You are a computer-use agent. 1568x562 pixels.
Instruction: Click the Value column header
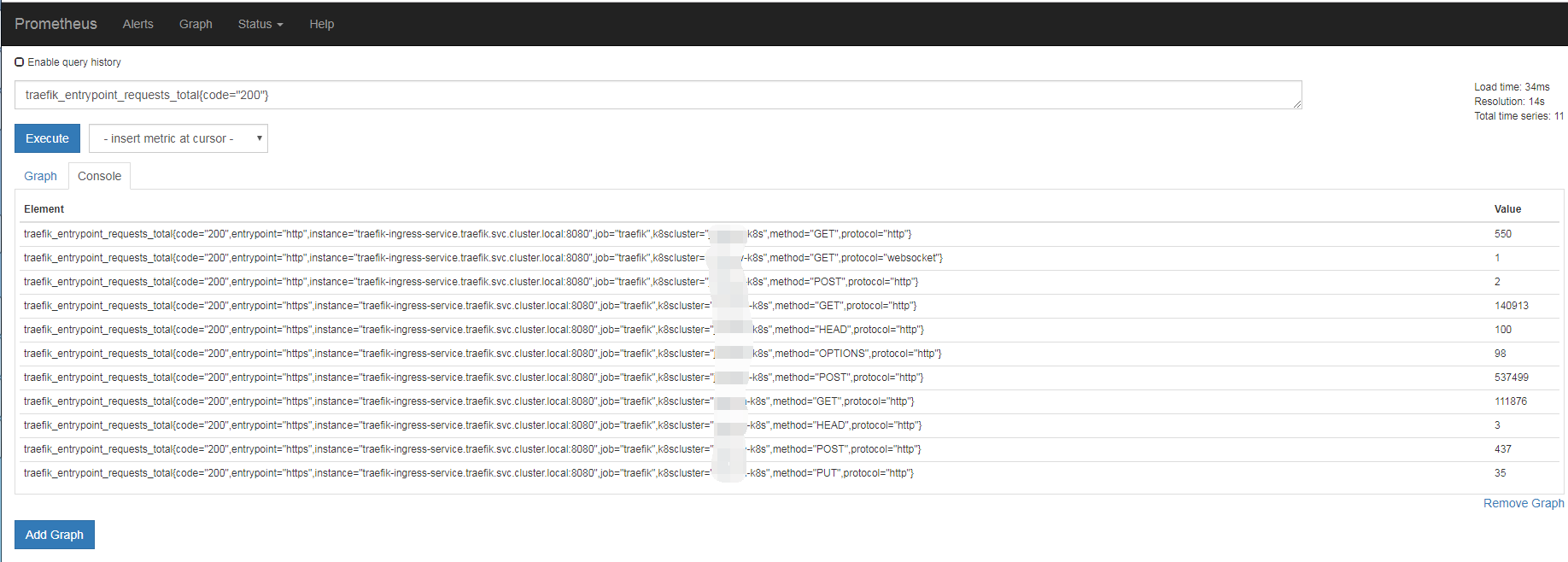pyautogui.click(x=1507, y=209)
